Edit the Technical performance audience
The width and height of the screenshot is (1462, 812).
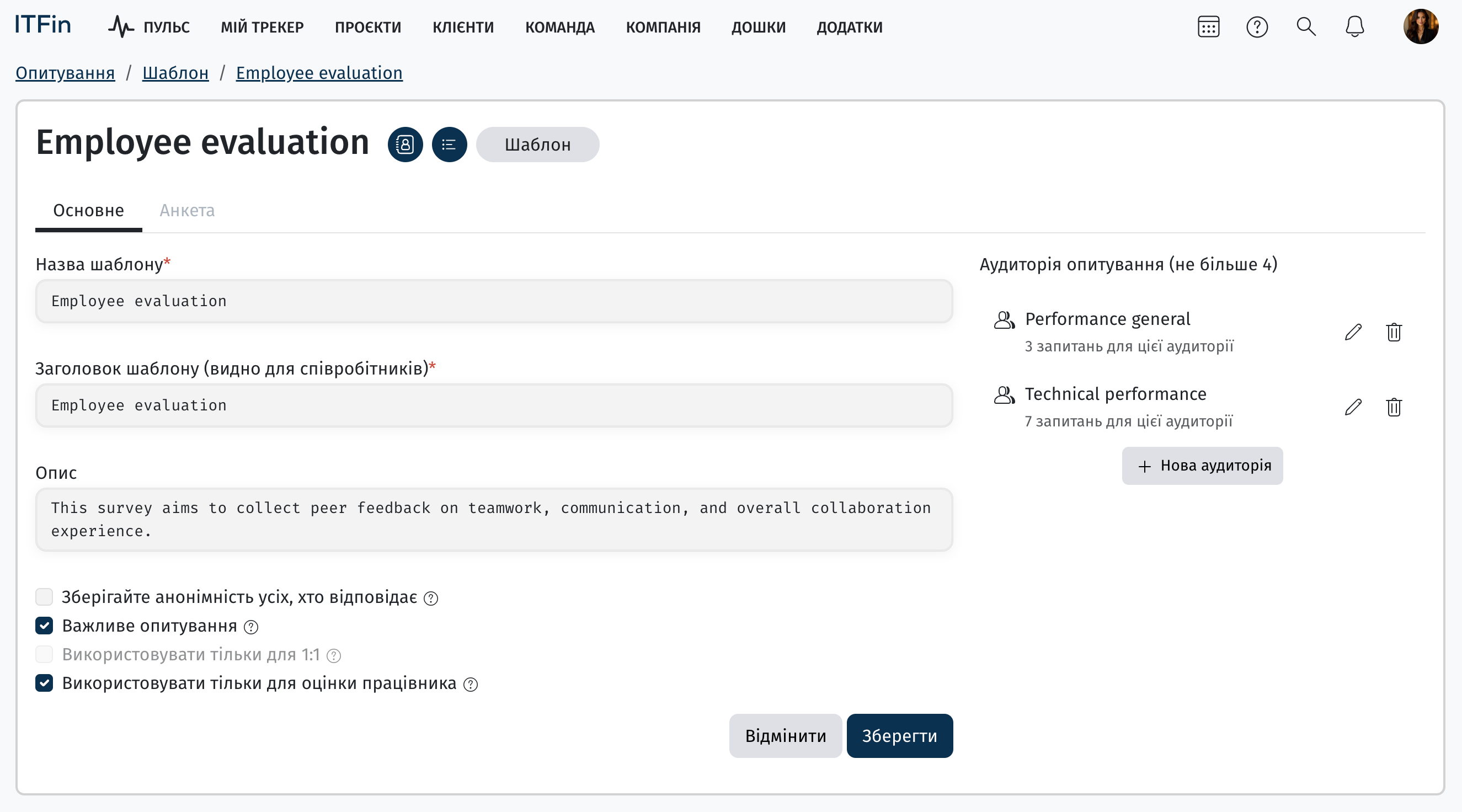[x=1353, y=407]
